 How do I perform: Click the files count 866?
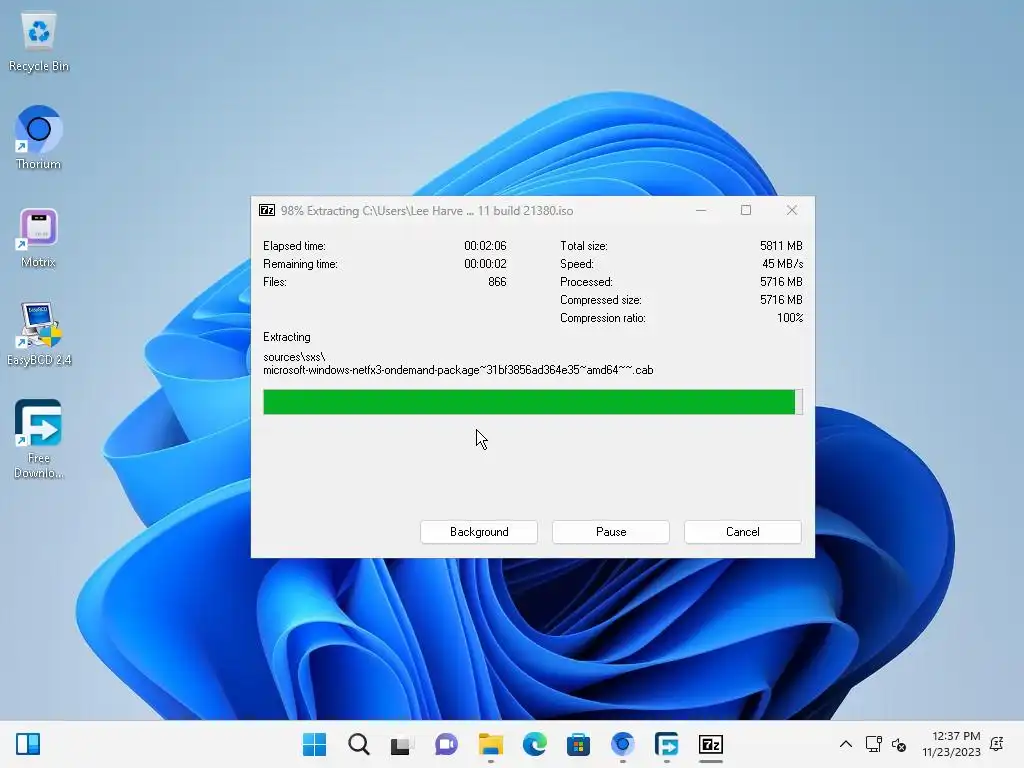(x=497, y=282)
